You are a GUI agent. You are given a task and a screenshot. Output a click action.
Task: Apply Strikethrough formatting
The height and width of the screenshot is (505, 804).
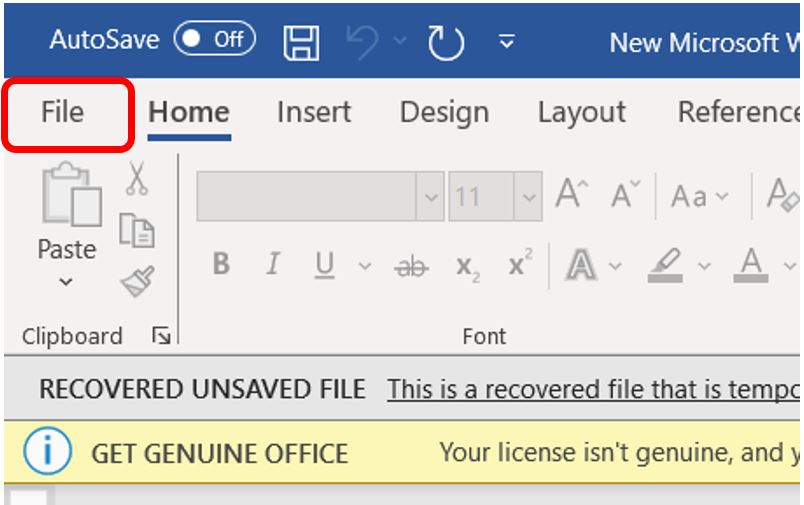[x=411, y=265]
